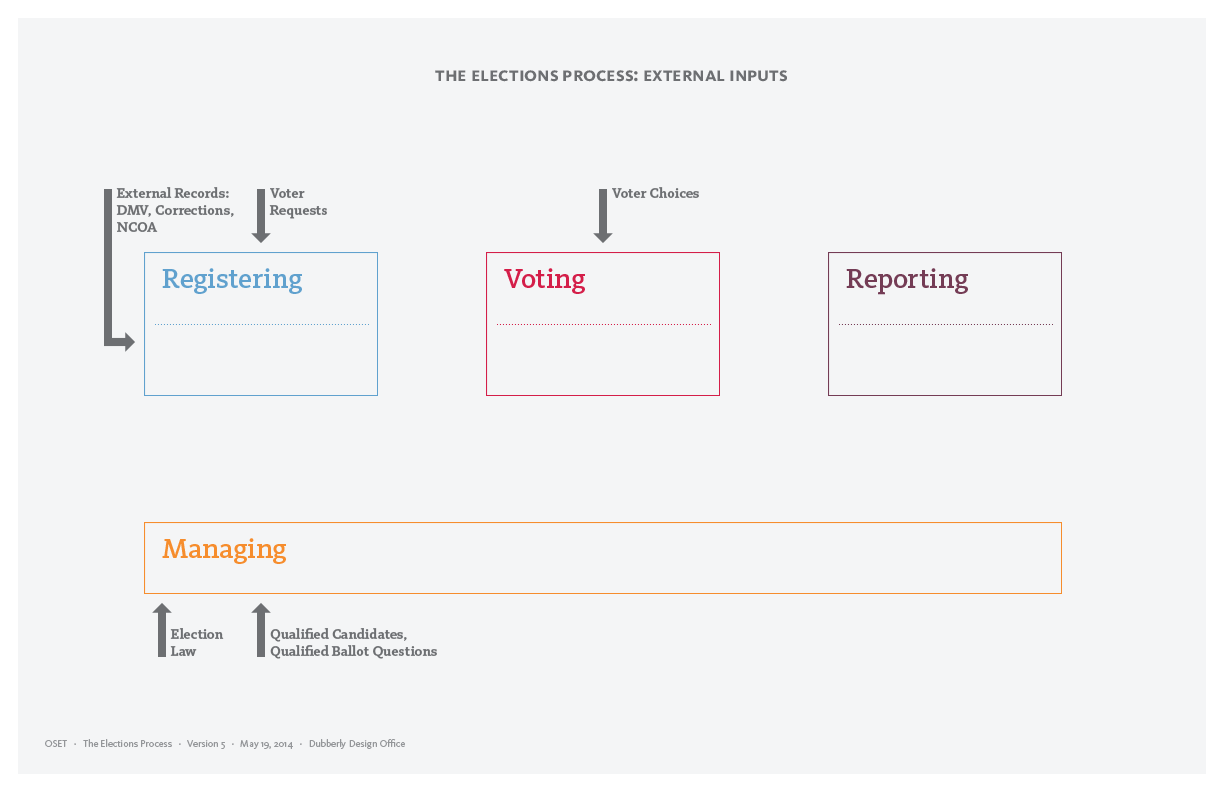Click the Election Law up arrow
Image resolution: width=1224 pixels, height=792 pixels.
tap(162, 630)
